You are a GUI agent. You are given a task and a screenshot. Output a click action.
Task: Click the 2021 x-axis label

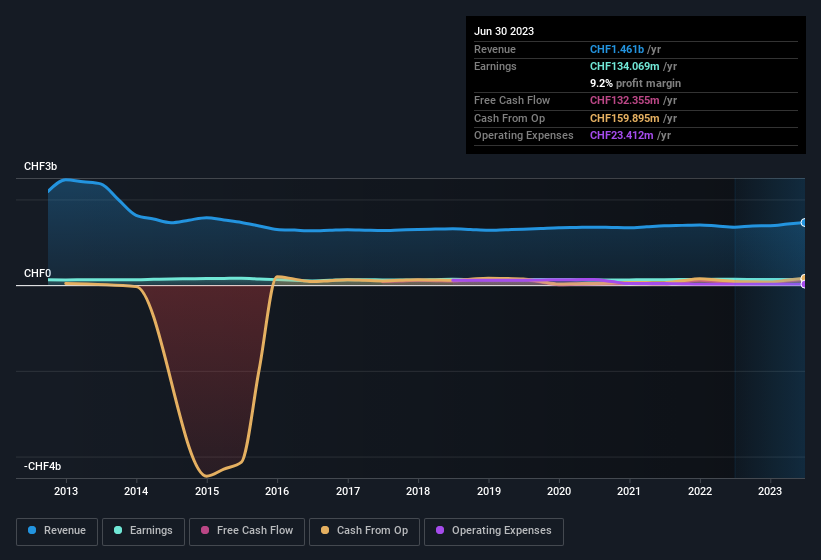[x=629, y=491]
